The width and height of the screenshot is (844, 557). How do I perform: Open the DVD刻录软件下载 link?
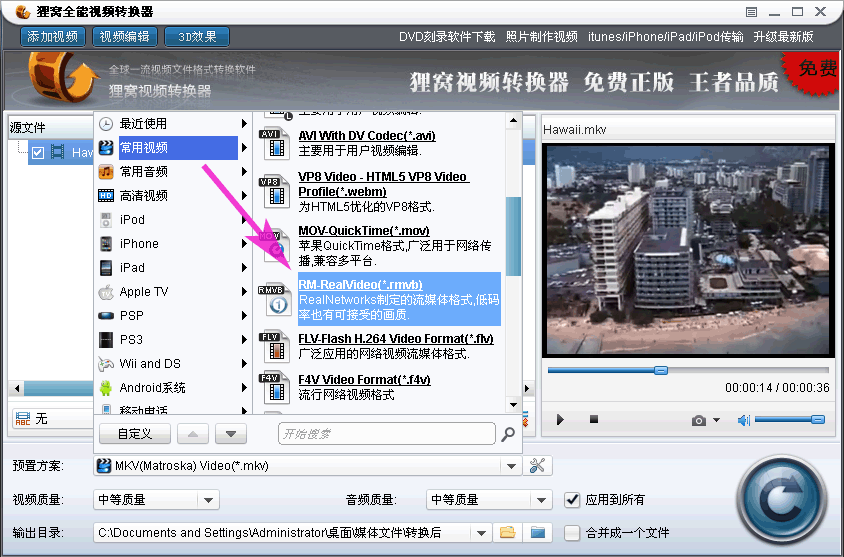tap(447, 37)
